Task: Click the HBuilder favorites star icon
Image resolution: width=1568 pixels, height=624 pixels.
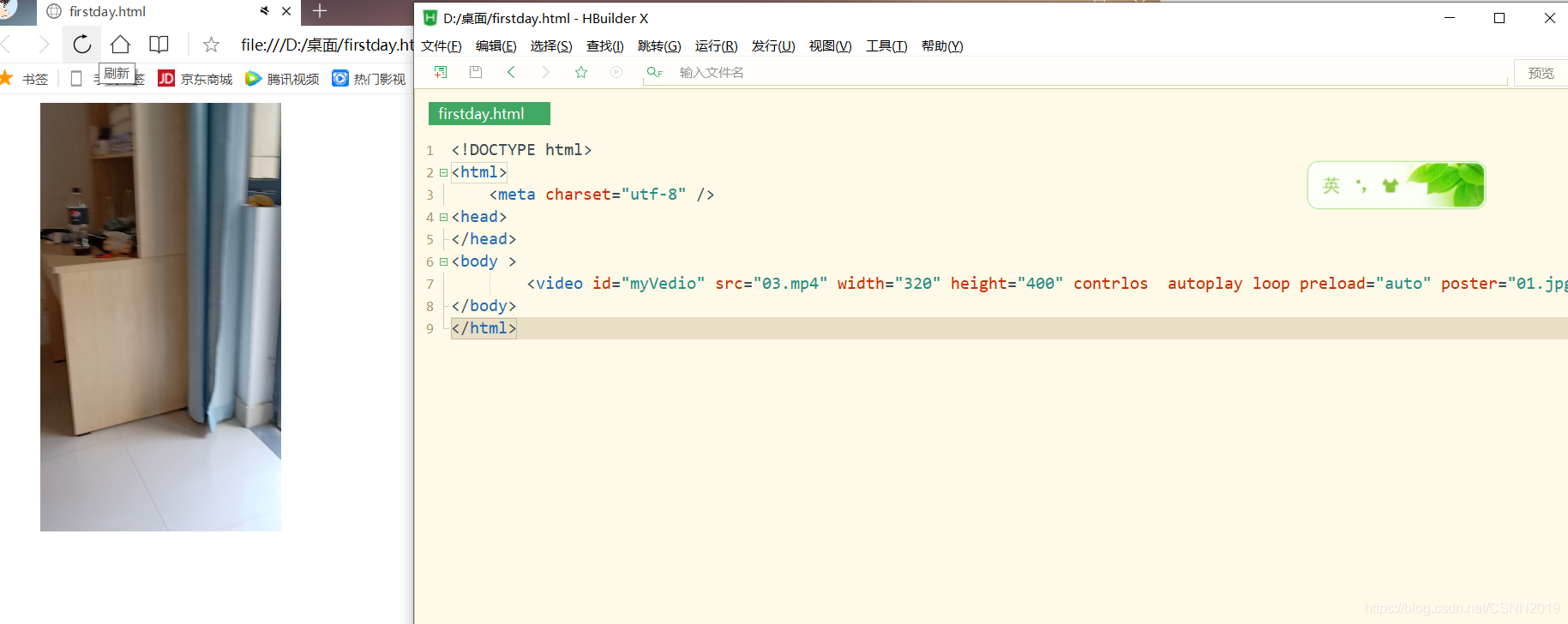Action: (581, 72)
